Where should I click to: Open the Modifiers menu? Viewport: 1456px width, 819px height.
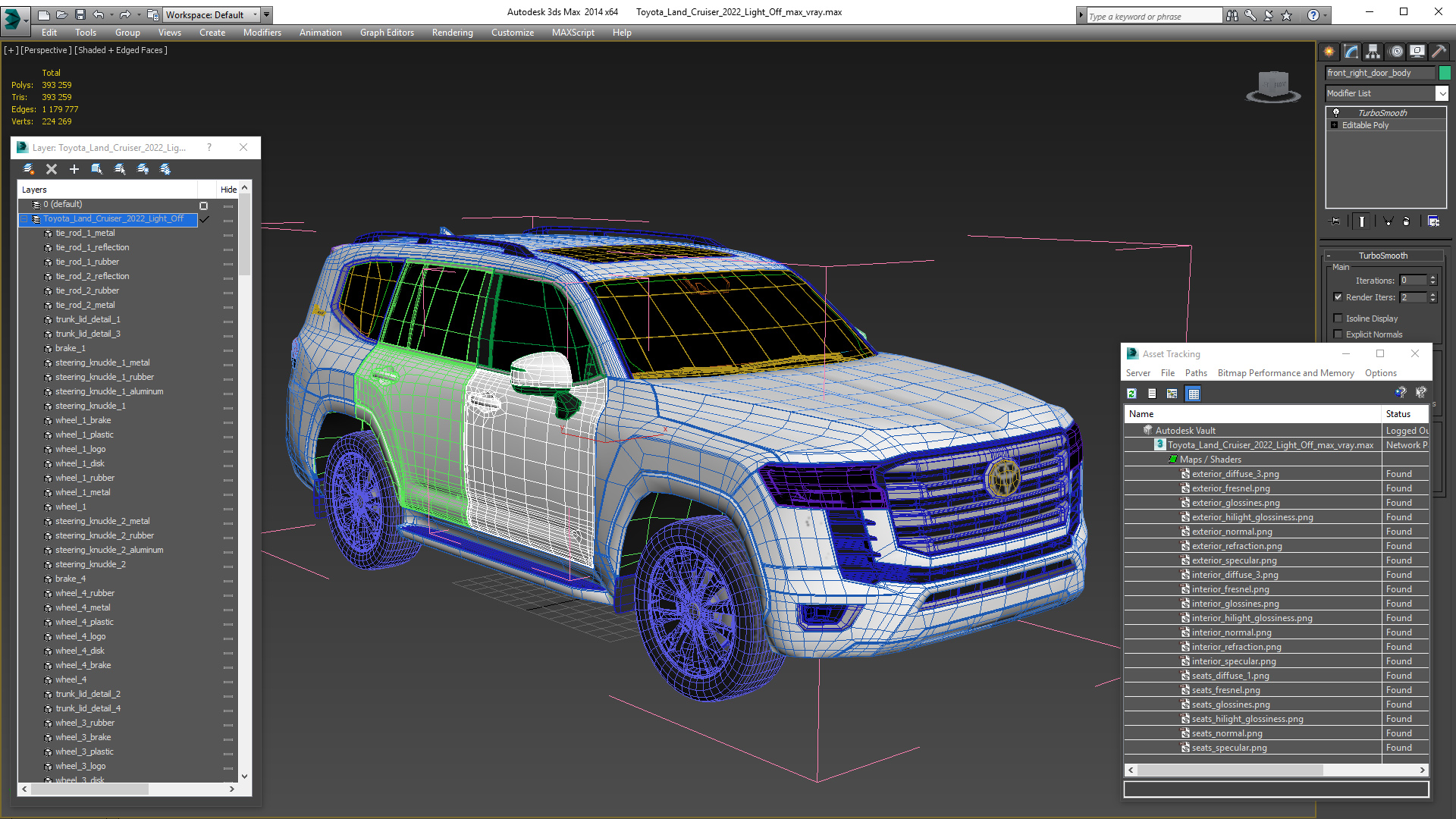pos(262,33)
